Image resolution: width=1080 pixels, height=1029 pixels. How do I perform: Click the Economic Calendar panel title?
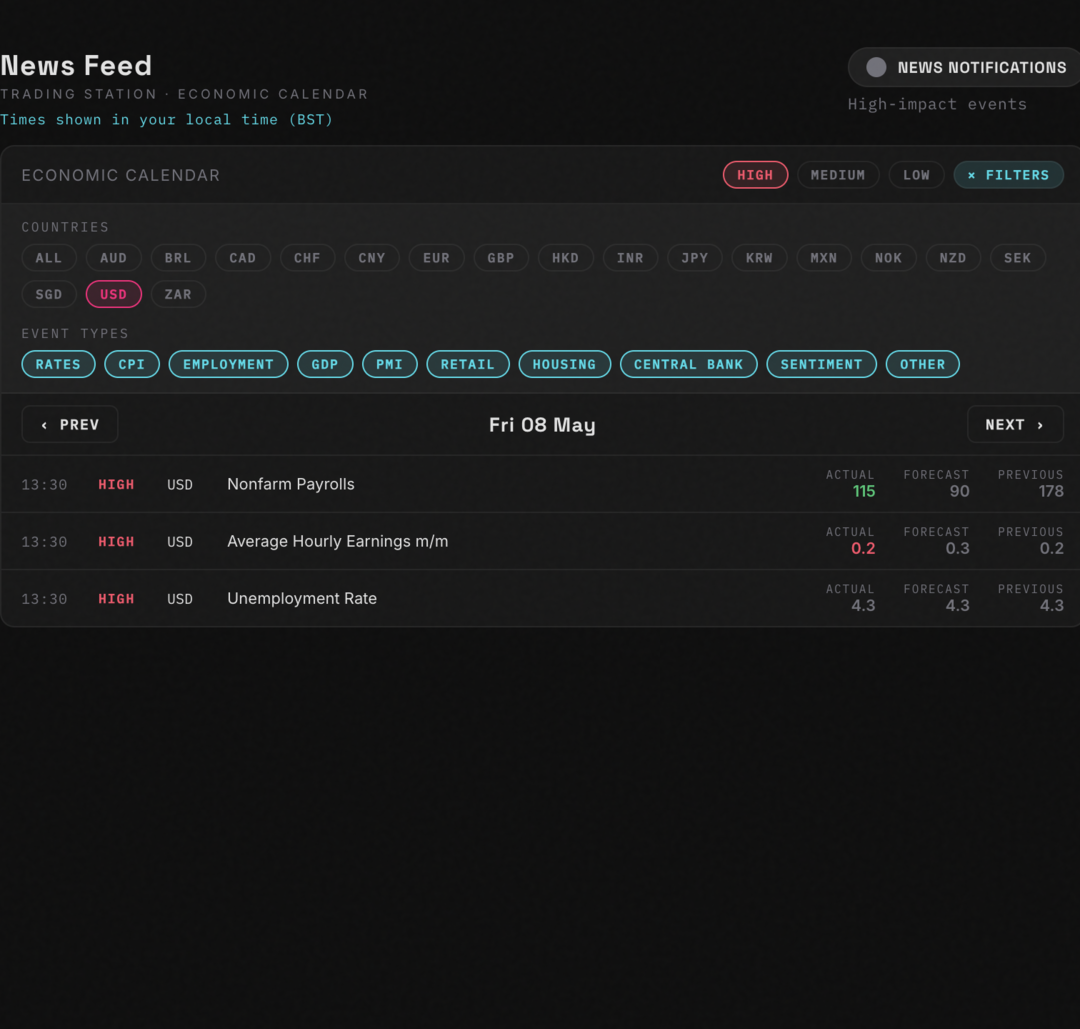click(121, 175)
